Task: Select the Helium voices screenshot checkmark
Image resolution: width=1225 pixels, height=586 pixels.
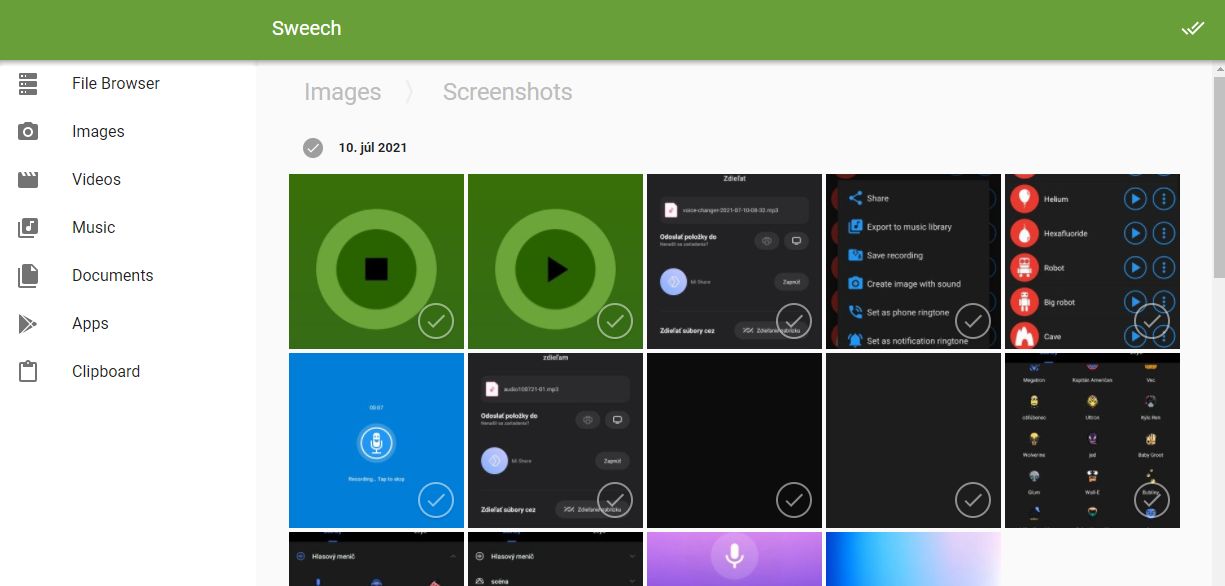Action: [x=1152, y=321]
